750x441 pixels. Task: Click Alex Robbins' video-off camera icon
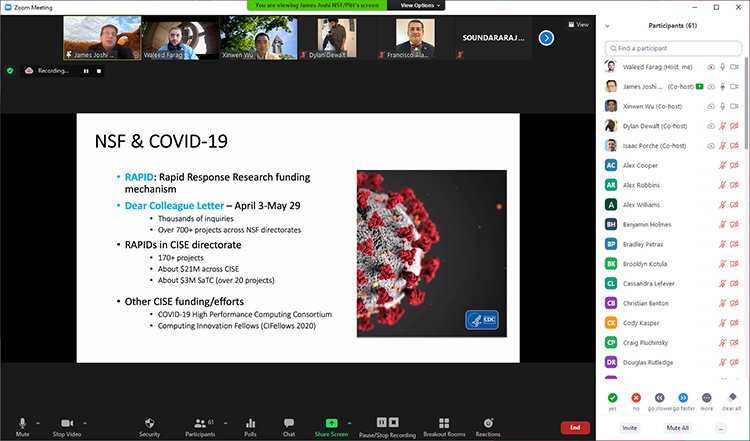[x=734, y=185]
